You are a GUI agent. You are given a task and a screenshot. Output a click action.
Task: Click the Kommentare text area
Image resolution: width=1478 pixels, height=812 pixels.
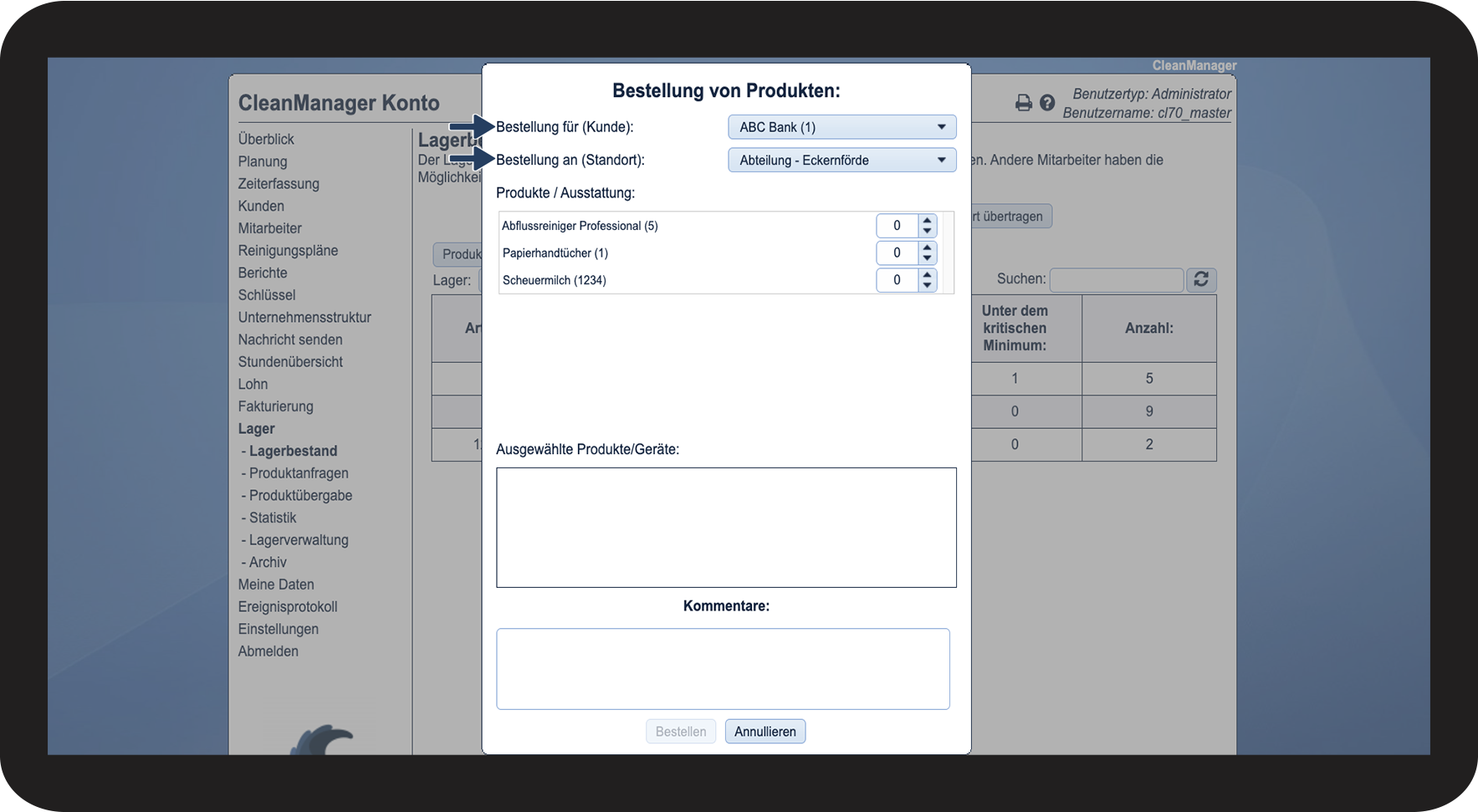723,669
